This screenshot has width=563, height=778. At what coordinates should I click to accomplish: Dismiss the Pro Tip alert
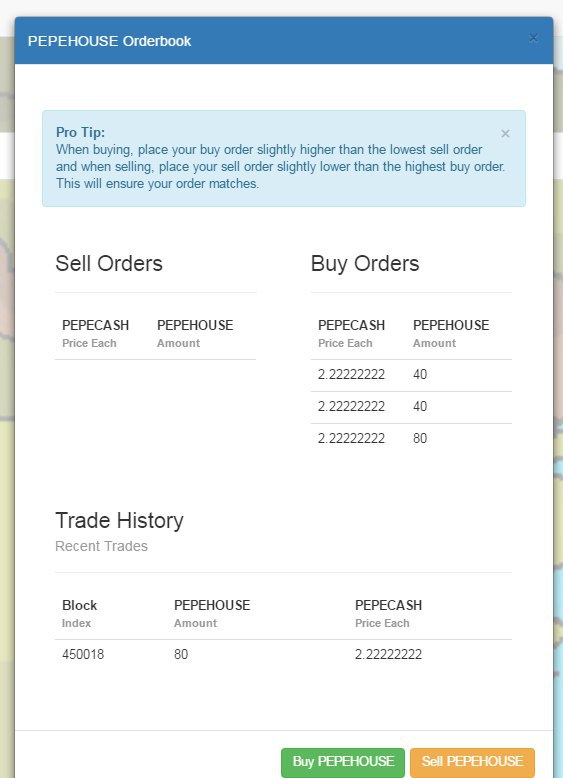click(x=505, y=133)
